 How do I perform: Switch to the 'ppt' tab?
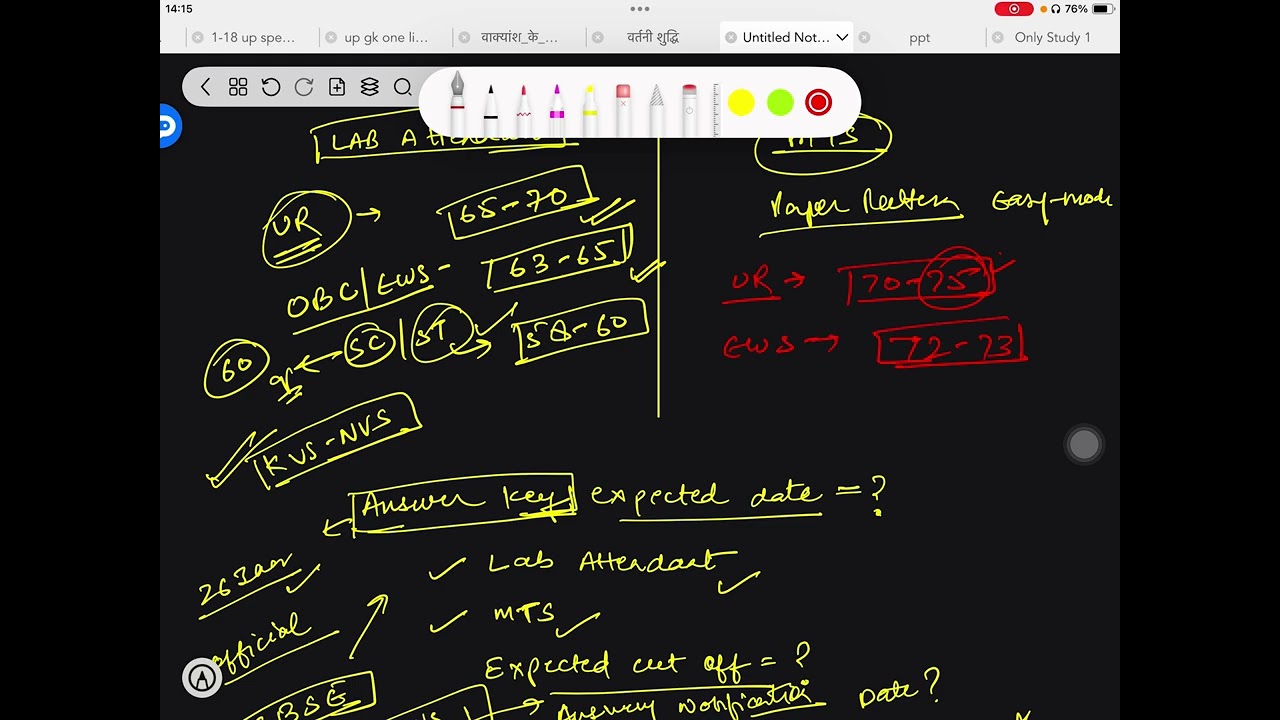pyautogui.click(x=920, y=37)
